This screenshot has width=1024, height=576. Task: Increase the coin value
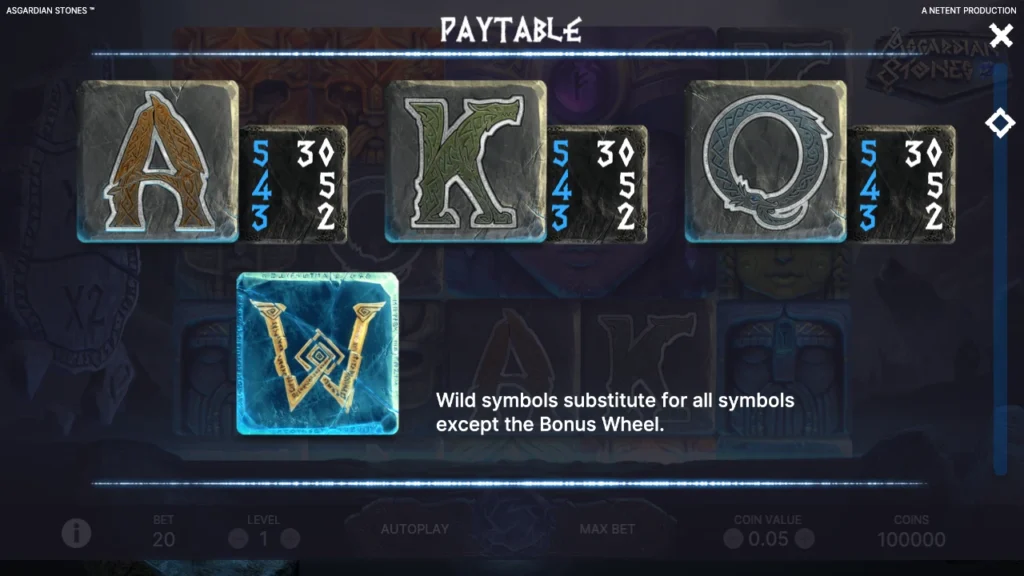pyautogui.click(x=805, y=539)
